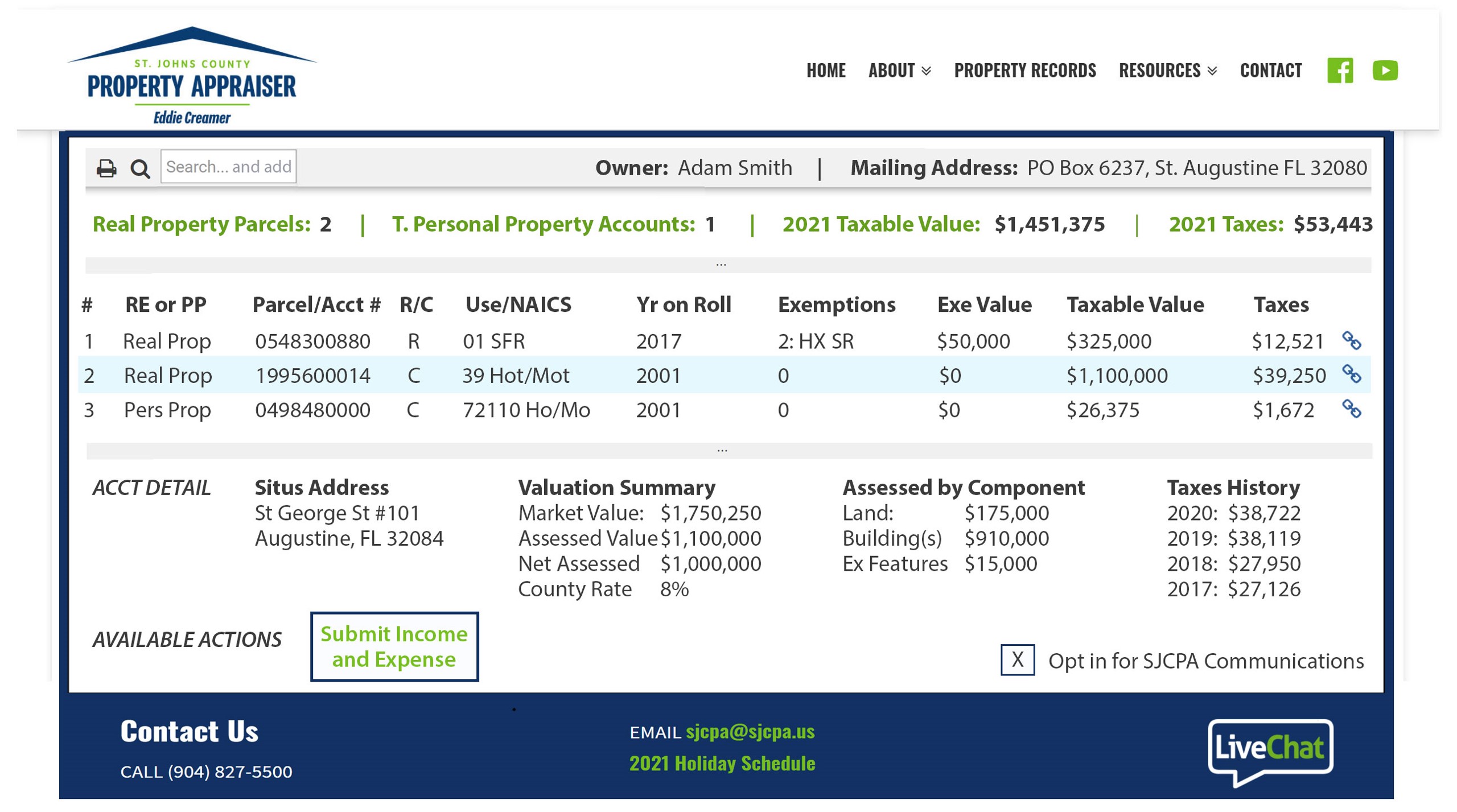Viewport: 1457px width, 812px height.
Task: Click the printer icon
Action: coord(106,168)
